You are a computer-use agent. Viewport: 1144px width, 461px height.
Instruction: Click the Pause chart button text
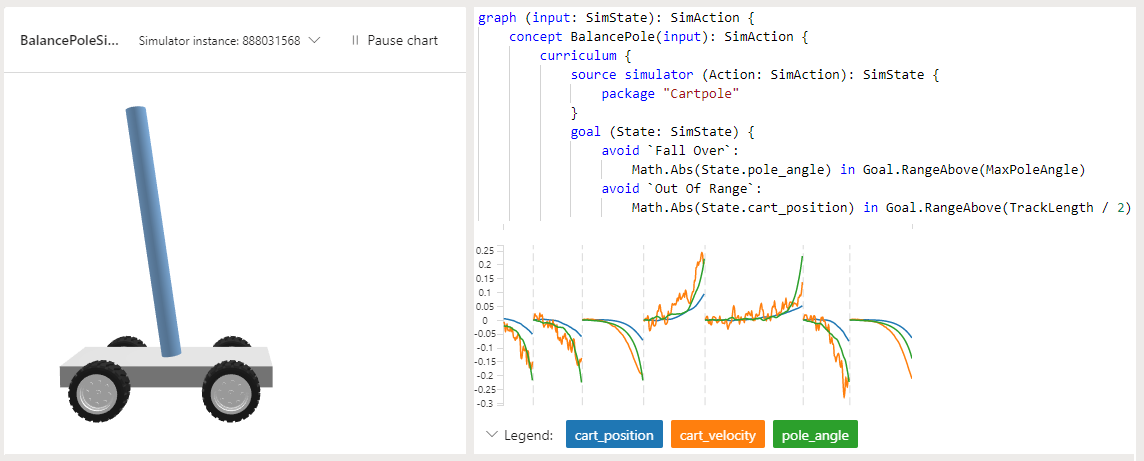(402, 41)
